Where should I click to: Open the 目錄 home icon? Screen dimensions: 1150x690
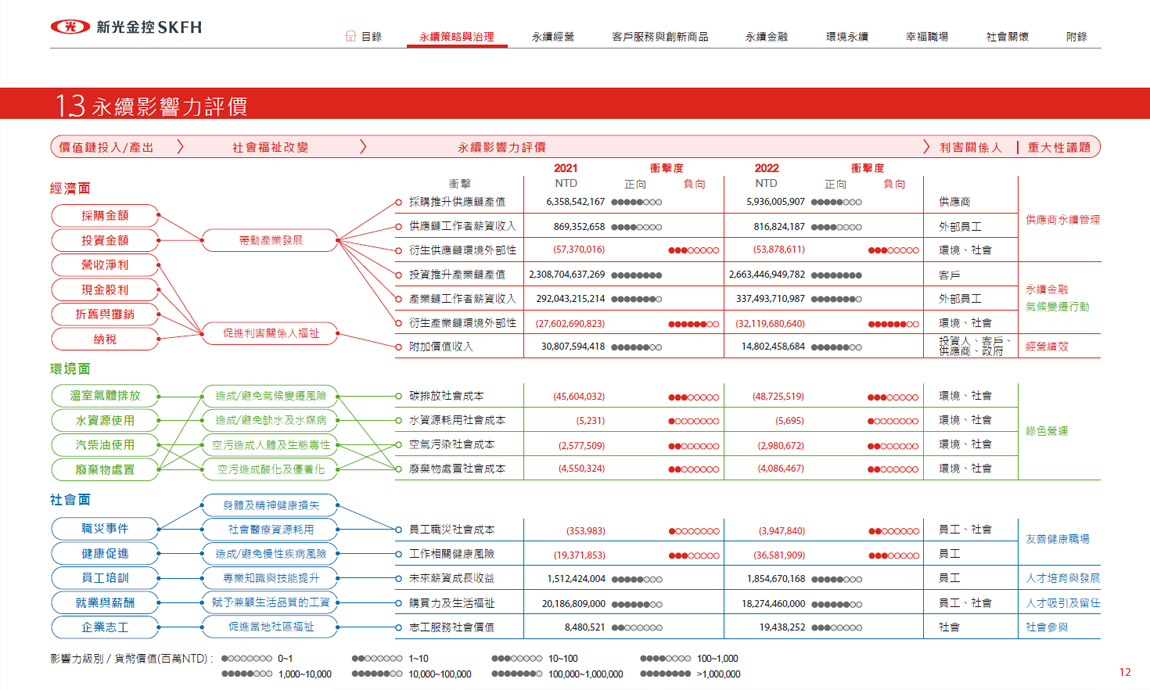(350, 36)
